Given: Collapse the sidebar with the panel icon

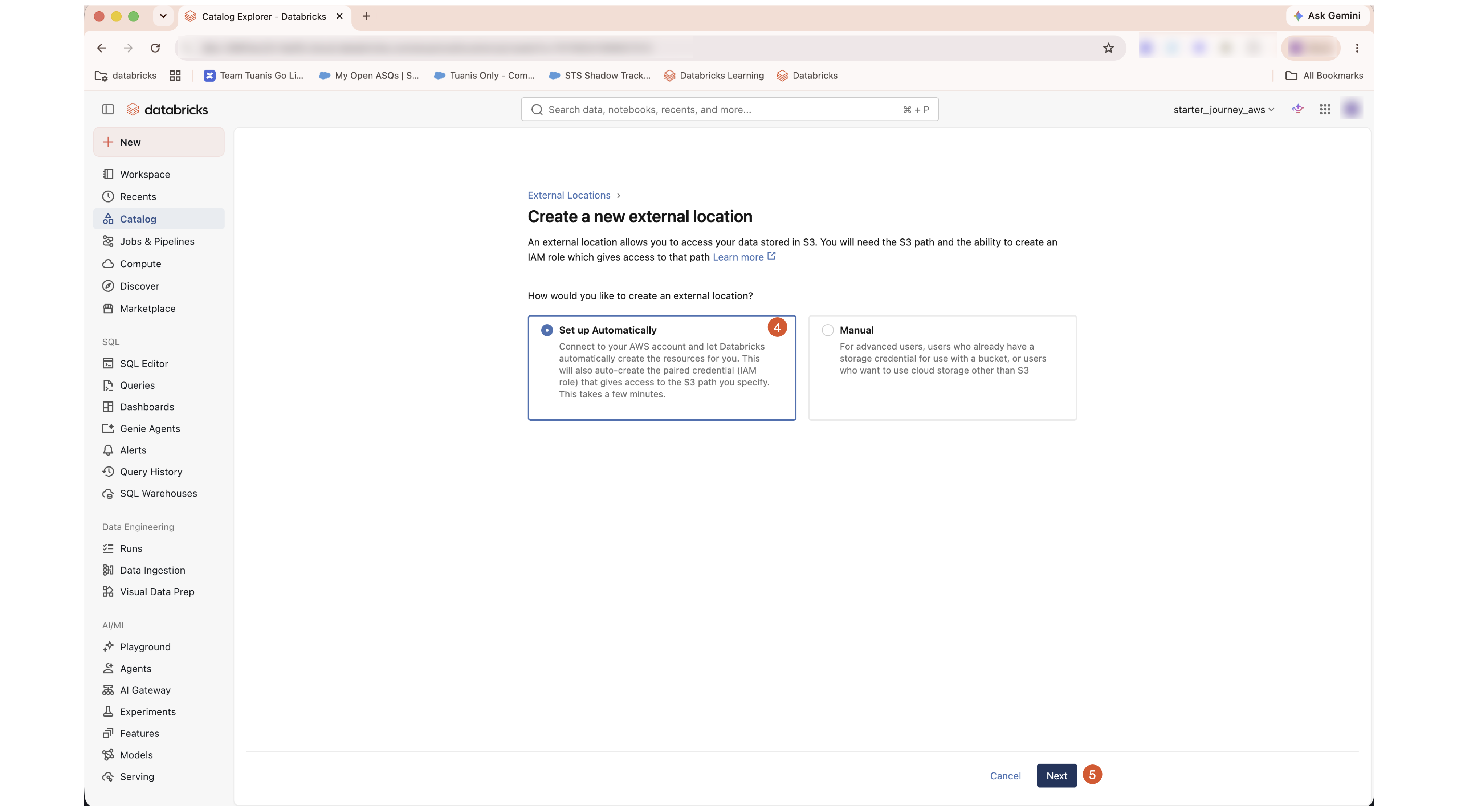Looking at the screenshot, I should (107, 109).
